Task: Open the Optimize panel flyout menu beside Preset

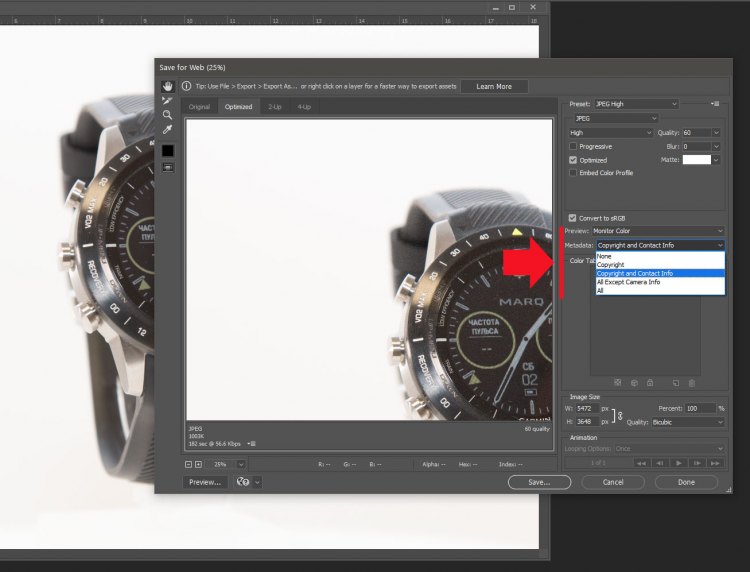Action: pyautogui.click(x=715, y=103)
